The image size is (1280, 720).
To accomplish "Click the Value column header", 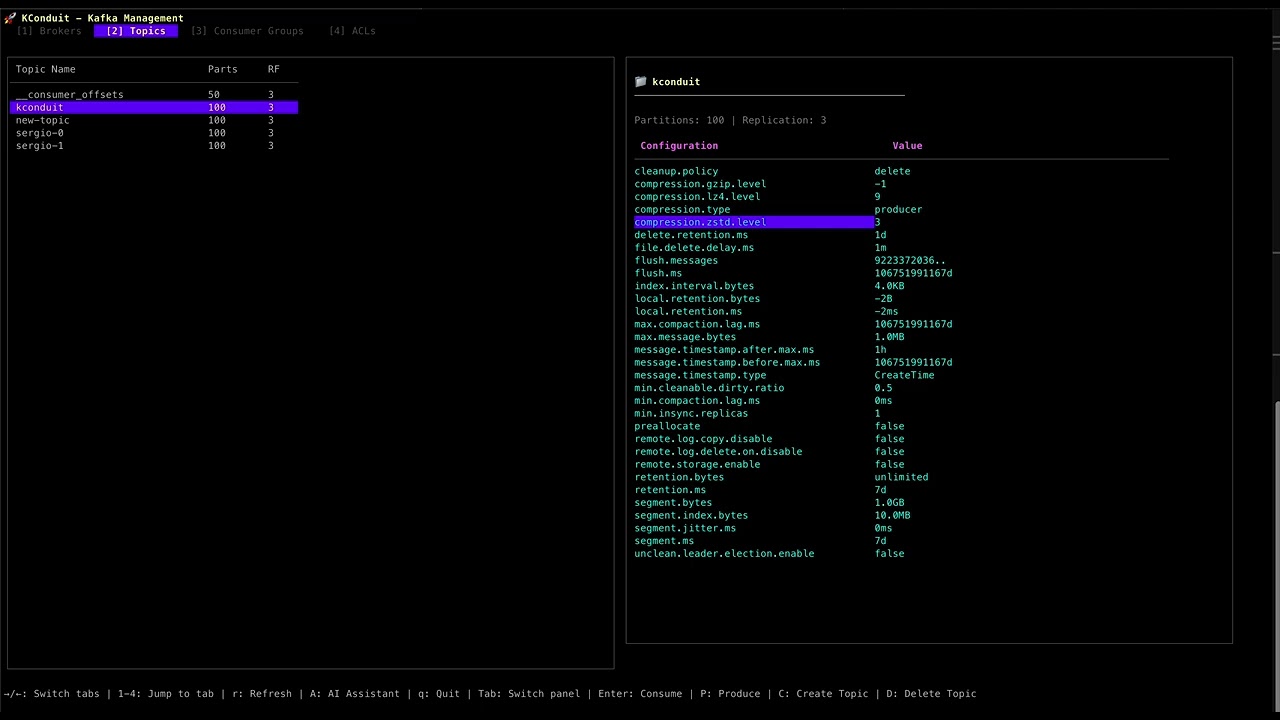I will coord(907,146).
